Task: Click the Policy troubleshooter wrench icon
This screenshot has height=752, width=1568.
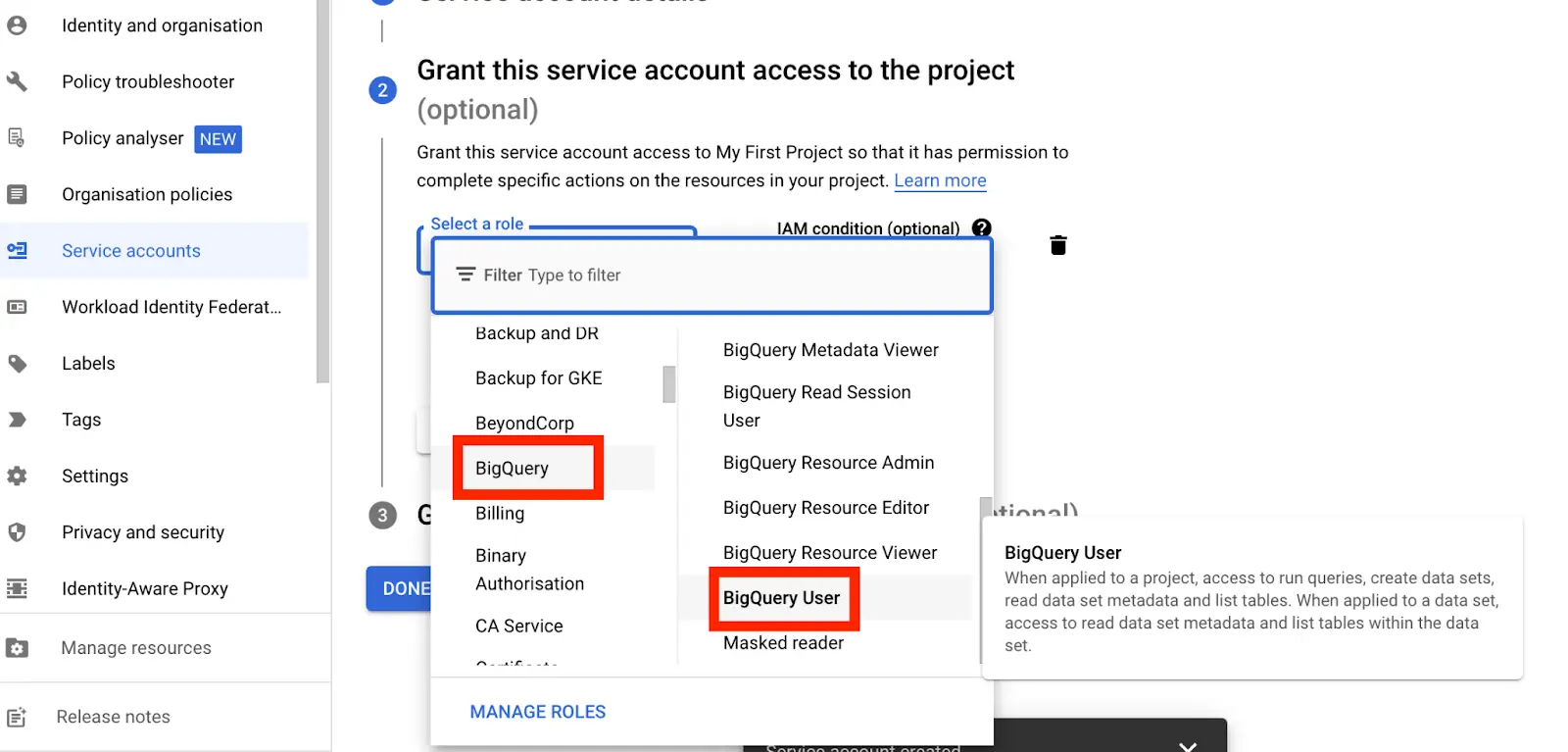Action: 17,81
